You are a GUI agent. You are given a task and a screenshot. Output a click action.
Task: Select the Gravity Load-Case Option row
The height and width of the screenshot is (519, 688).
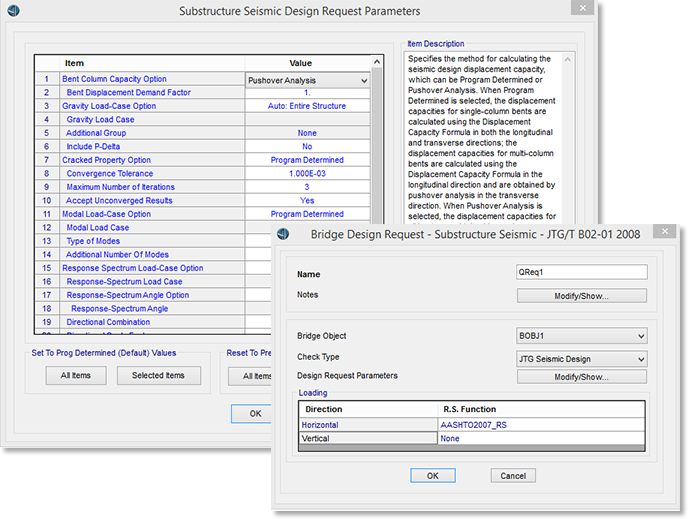pyautogui.click(x=109, y=106)
